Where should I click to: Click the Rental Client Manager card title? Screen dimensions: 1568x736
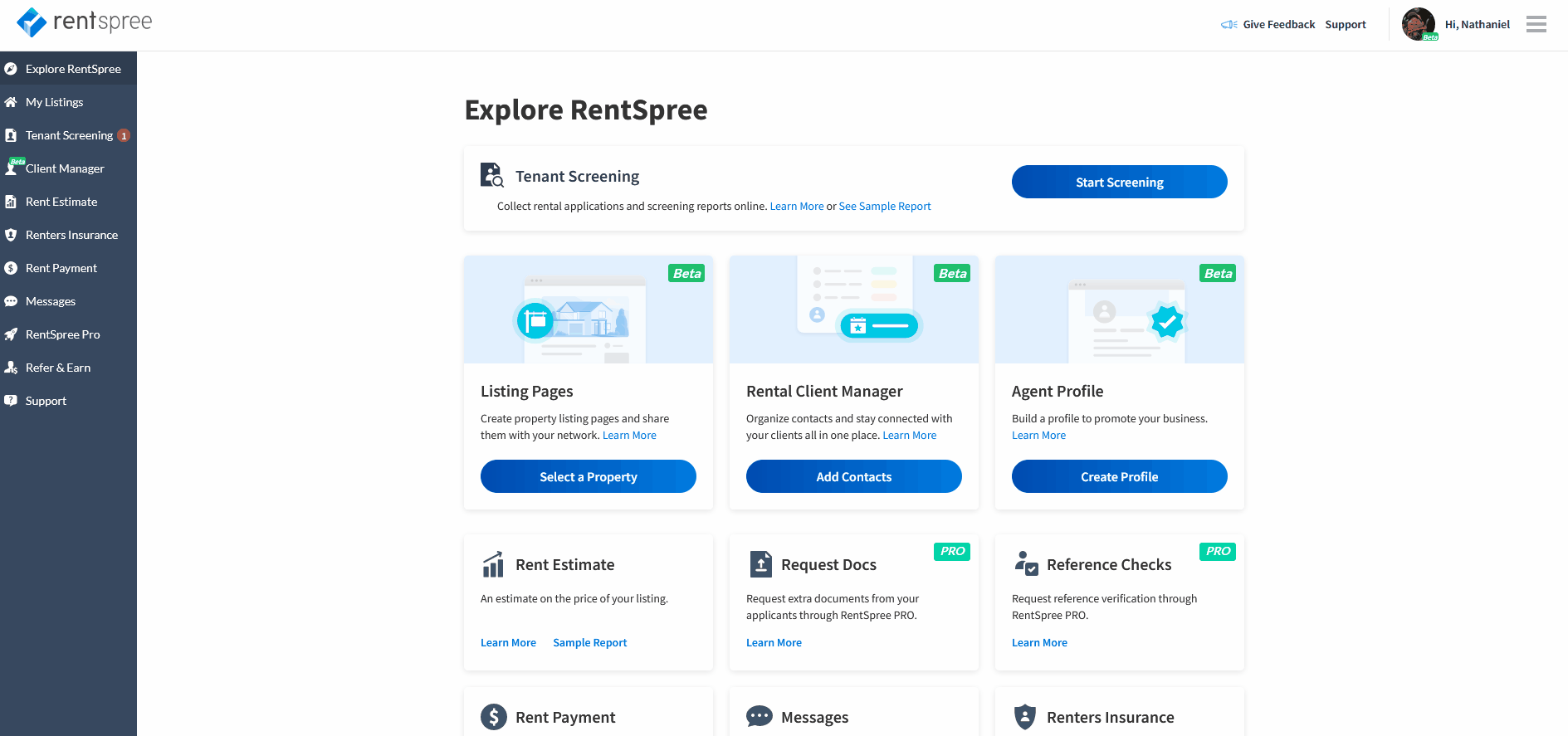point(824,391)
